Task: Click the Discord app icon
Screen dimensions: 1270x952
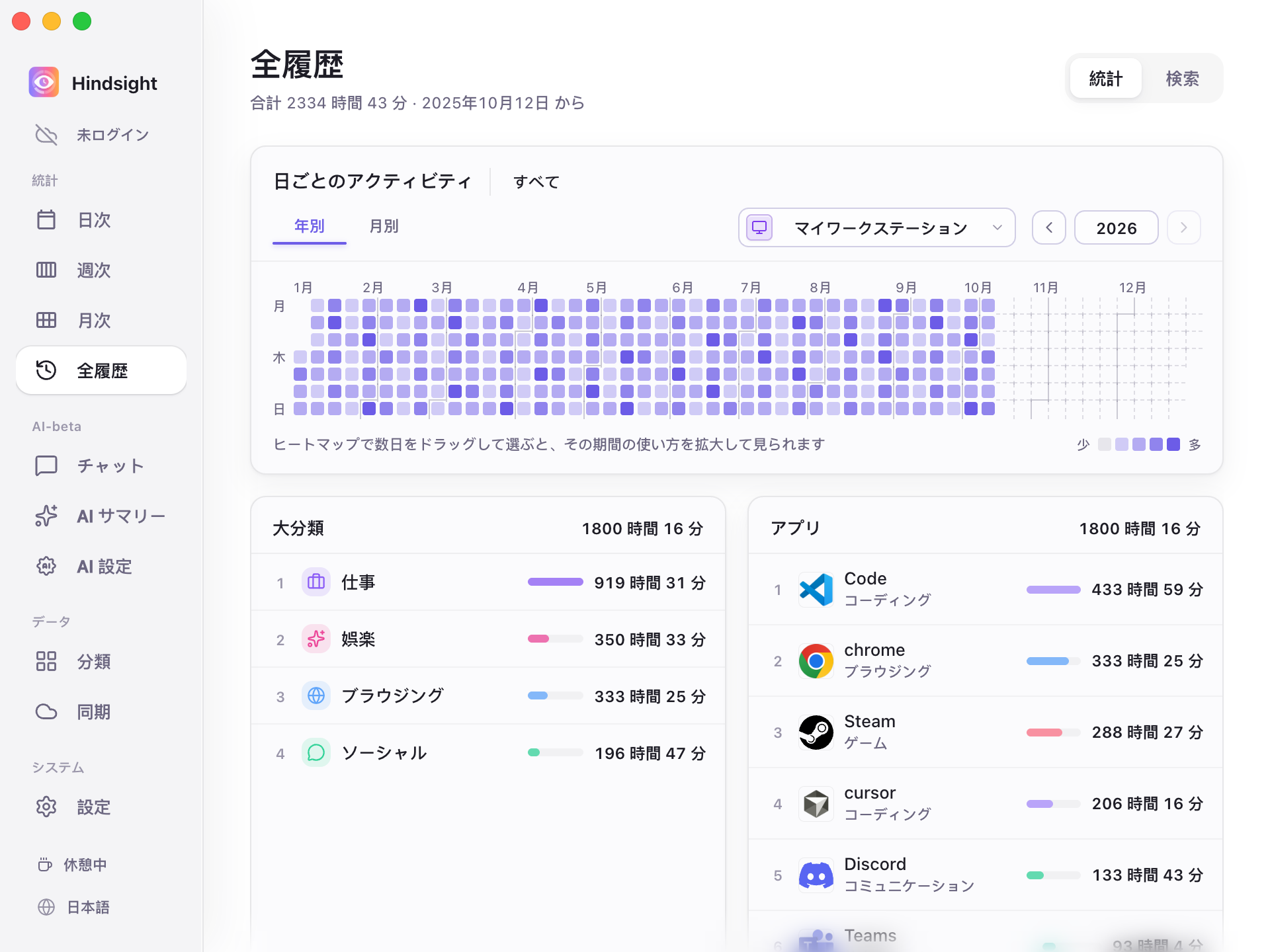Action: click(x=816, y=875)
